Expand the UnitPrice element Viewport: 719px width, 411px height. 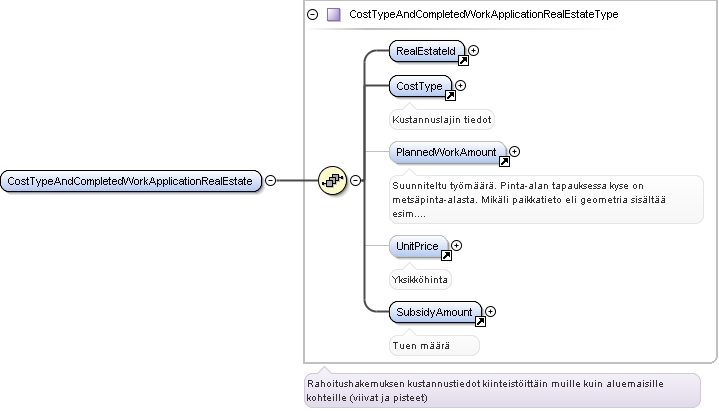tap(456, 245)
